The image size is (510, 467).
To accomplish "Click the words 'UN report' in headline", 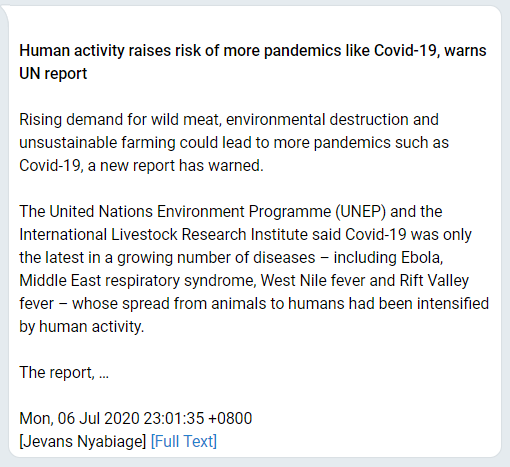I will tap(53, 74).
